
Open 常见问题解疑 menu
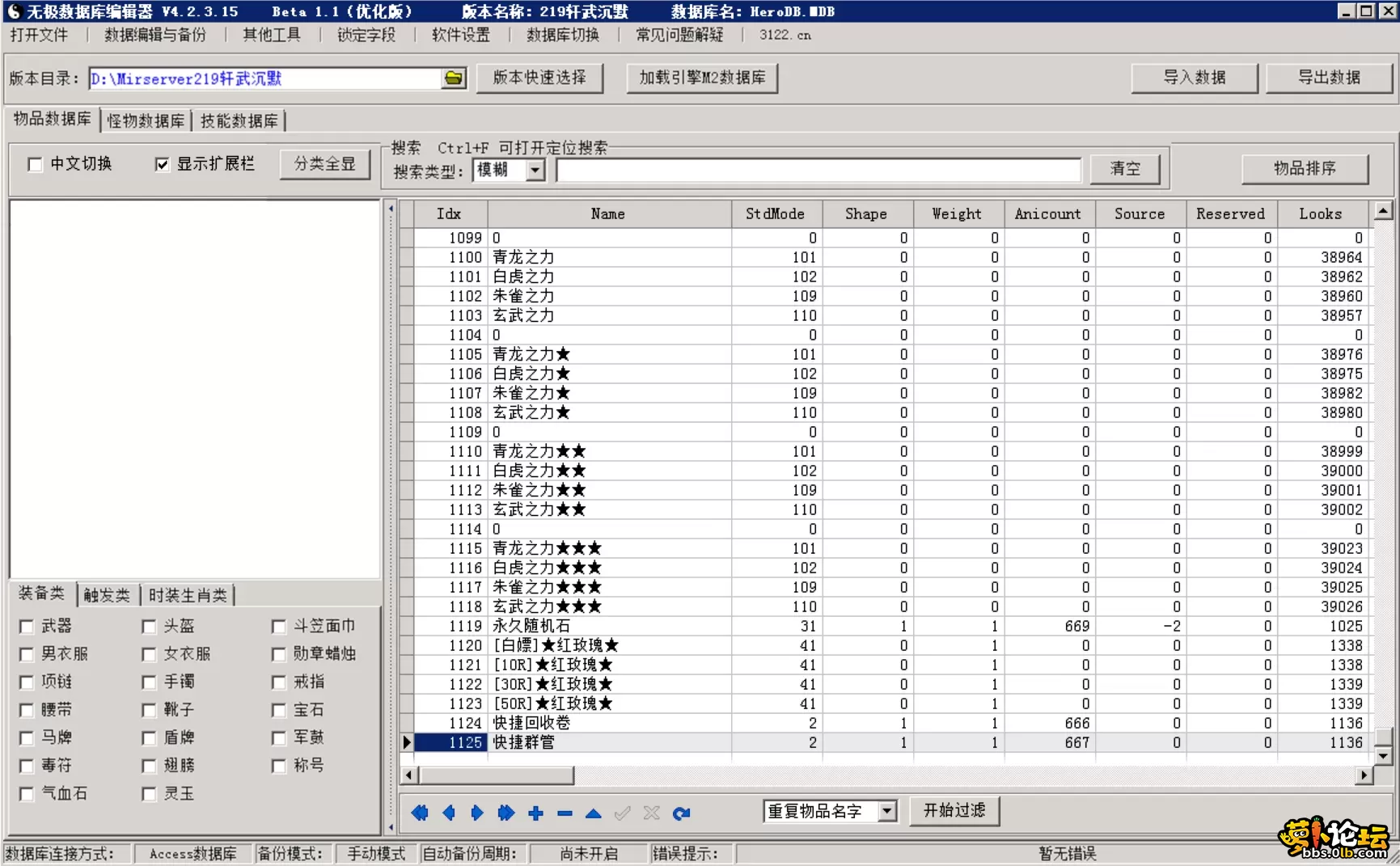pyautogui.click(x=679, y=35)
